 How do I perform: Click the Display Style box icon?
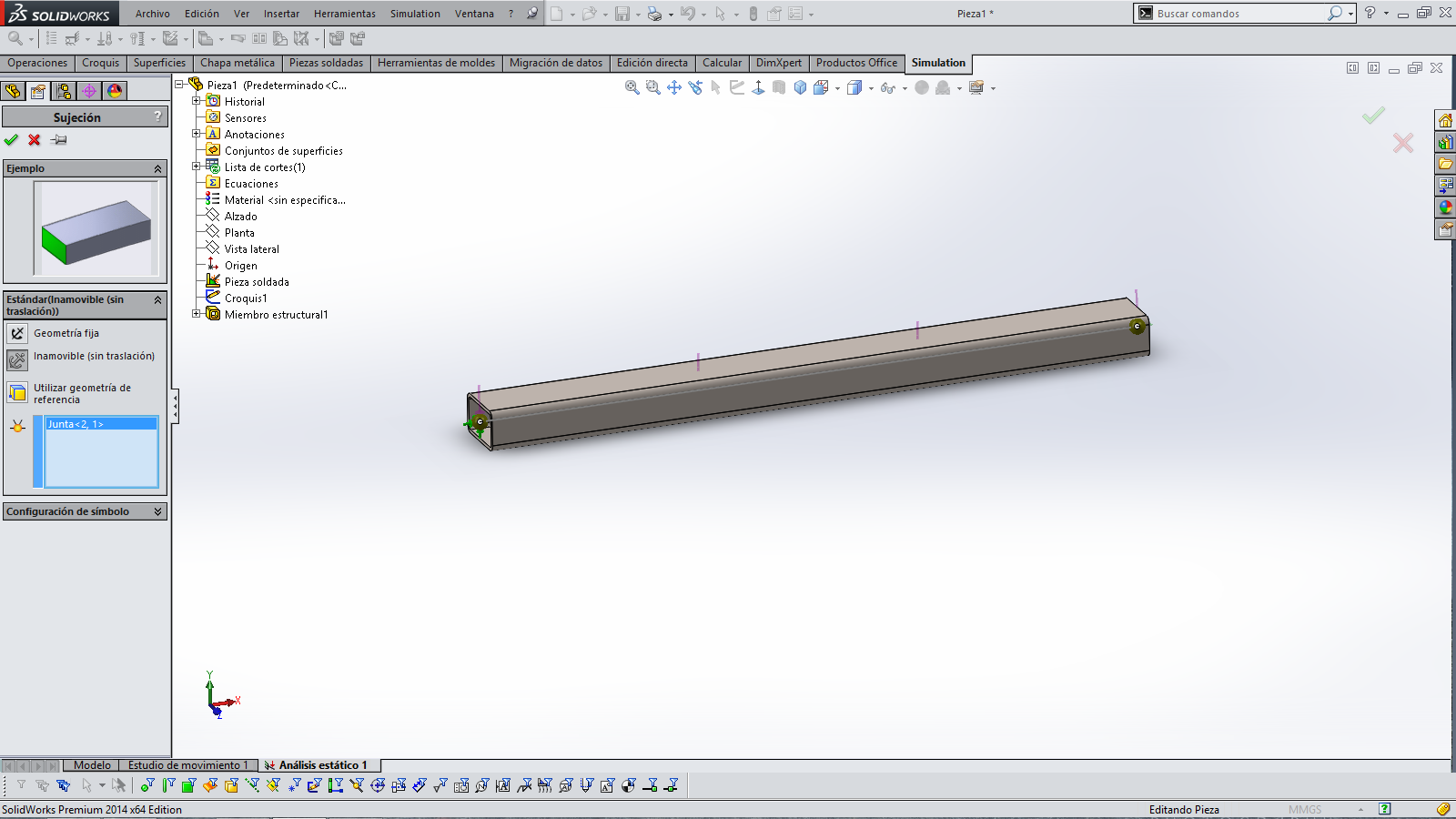pos(854,87)
